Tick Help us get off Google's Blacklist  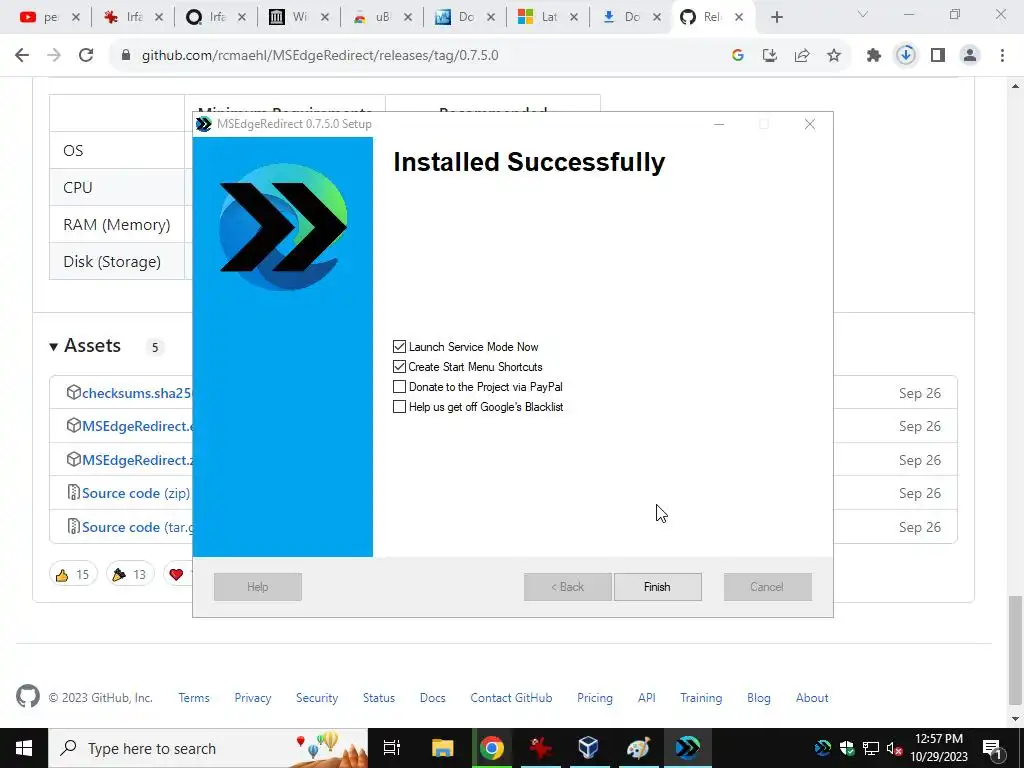399,407
